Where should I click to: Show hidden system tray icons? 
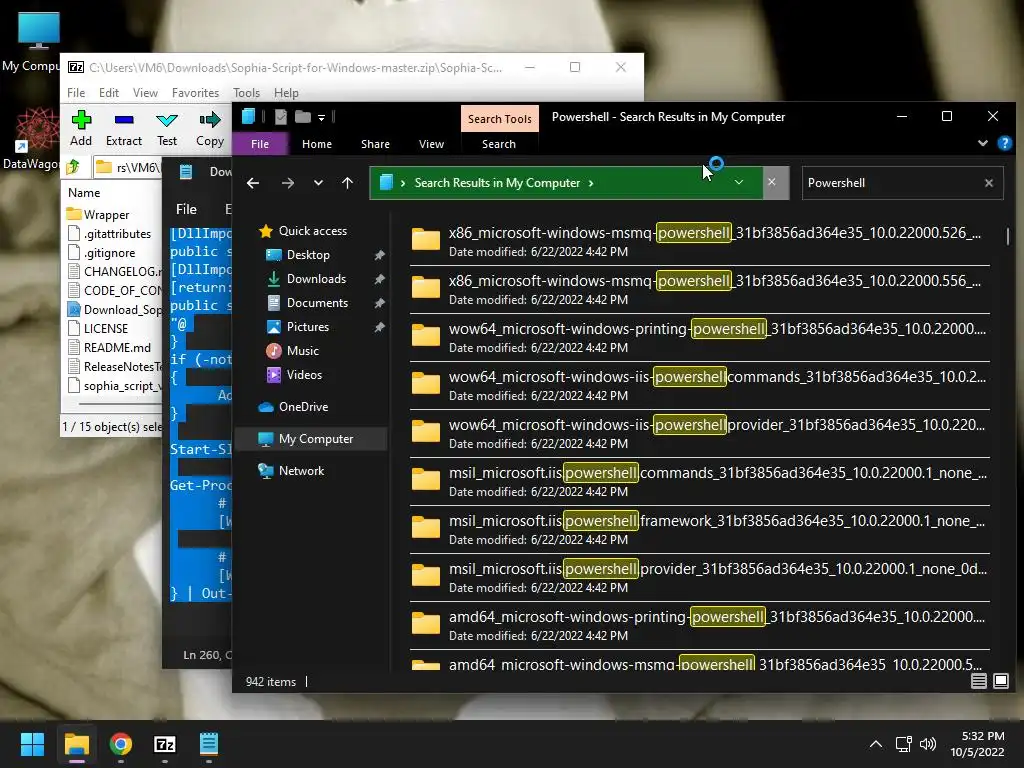tap(876, 744)
